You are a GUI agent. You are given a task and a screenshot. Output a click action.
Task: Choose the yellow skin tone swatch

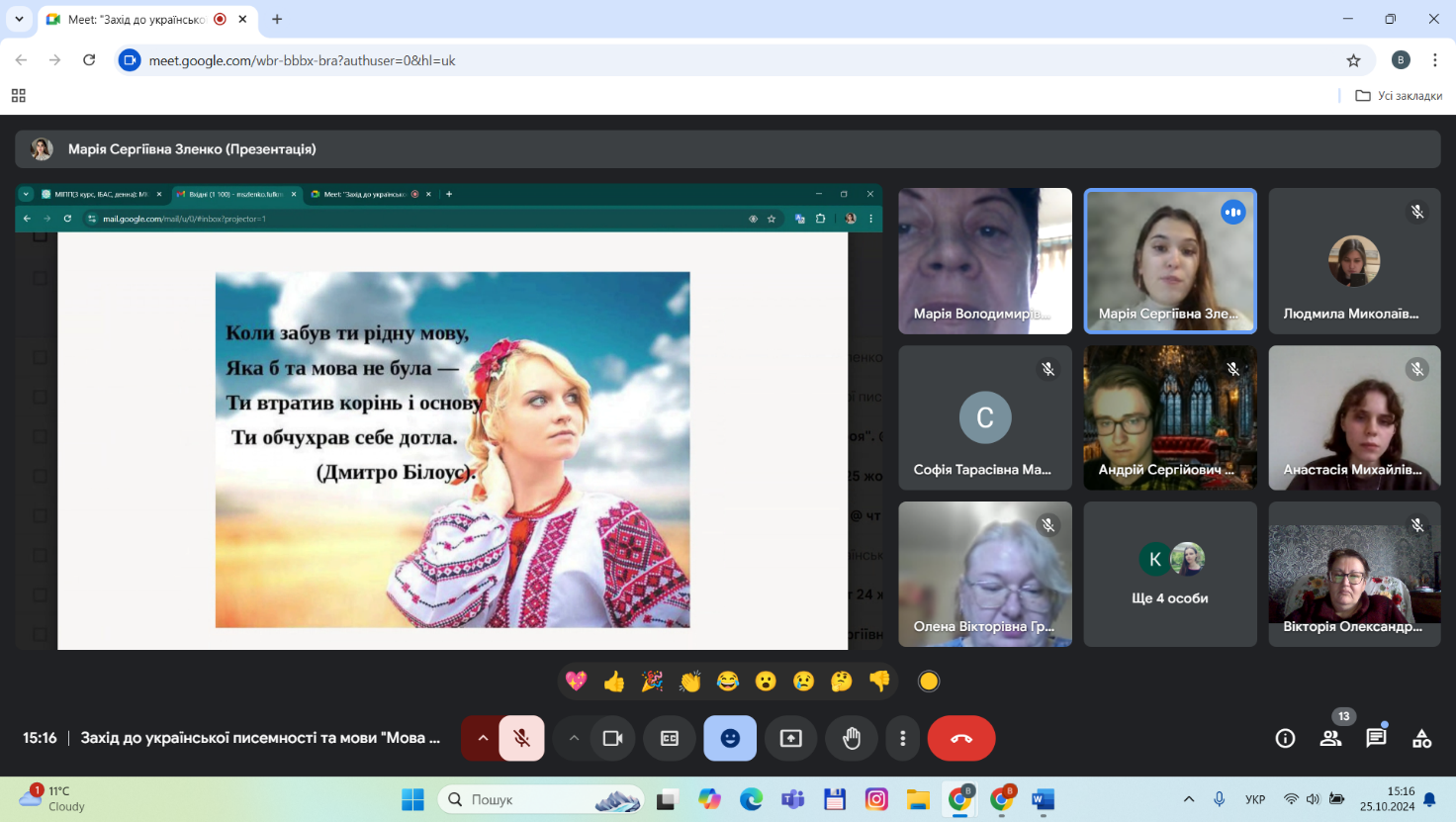click(928, 681)
